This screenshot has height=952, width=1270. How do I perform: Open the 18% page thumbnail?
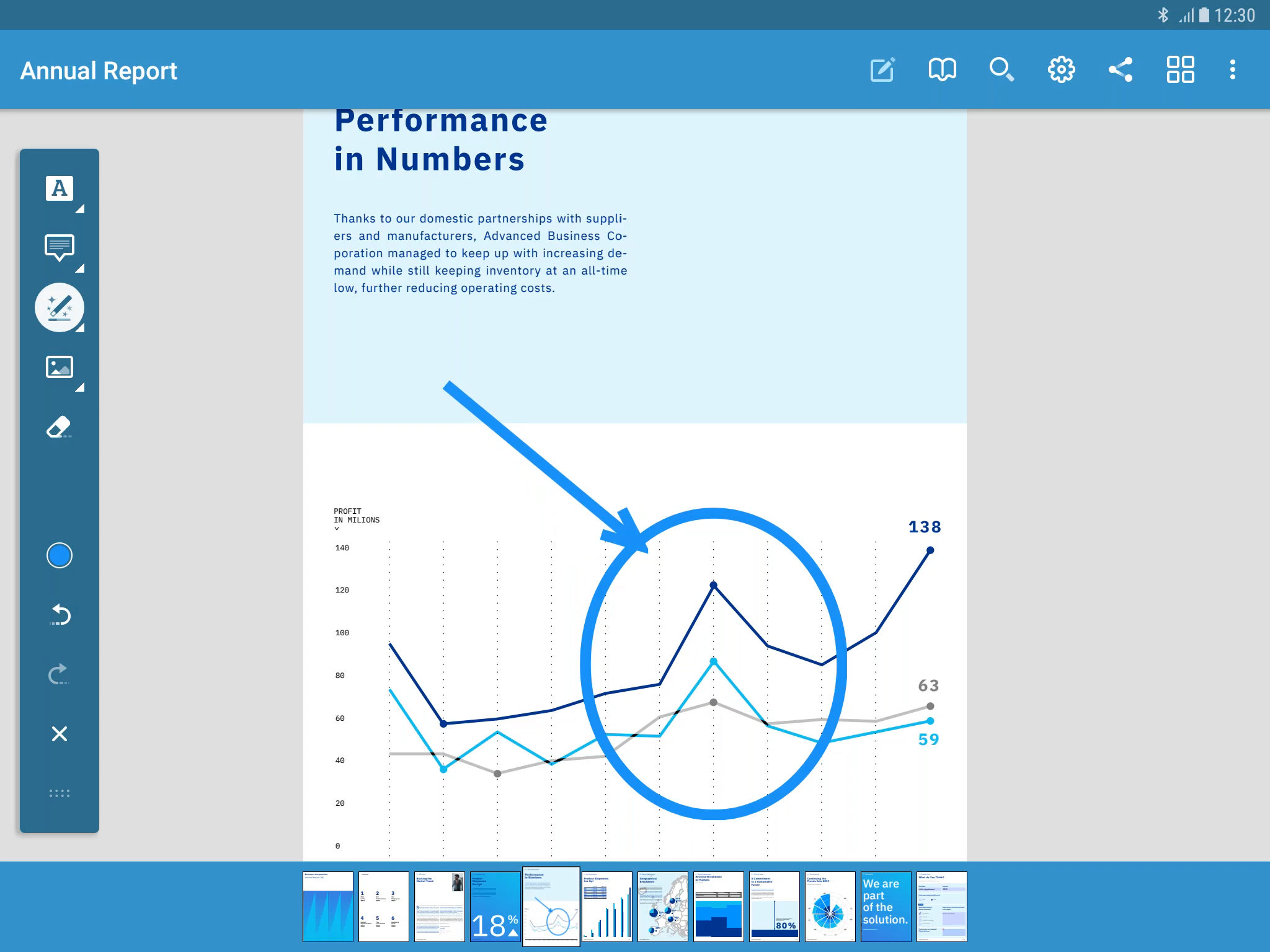[495, 906]
